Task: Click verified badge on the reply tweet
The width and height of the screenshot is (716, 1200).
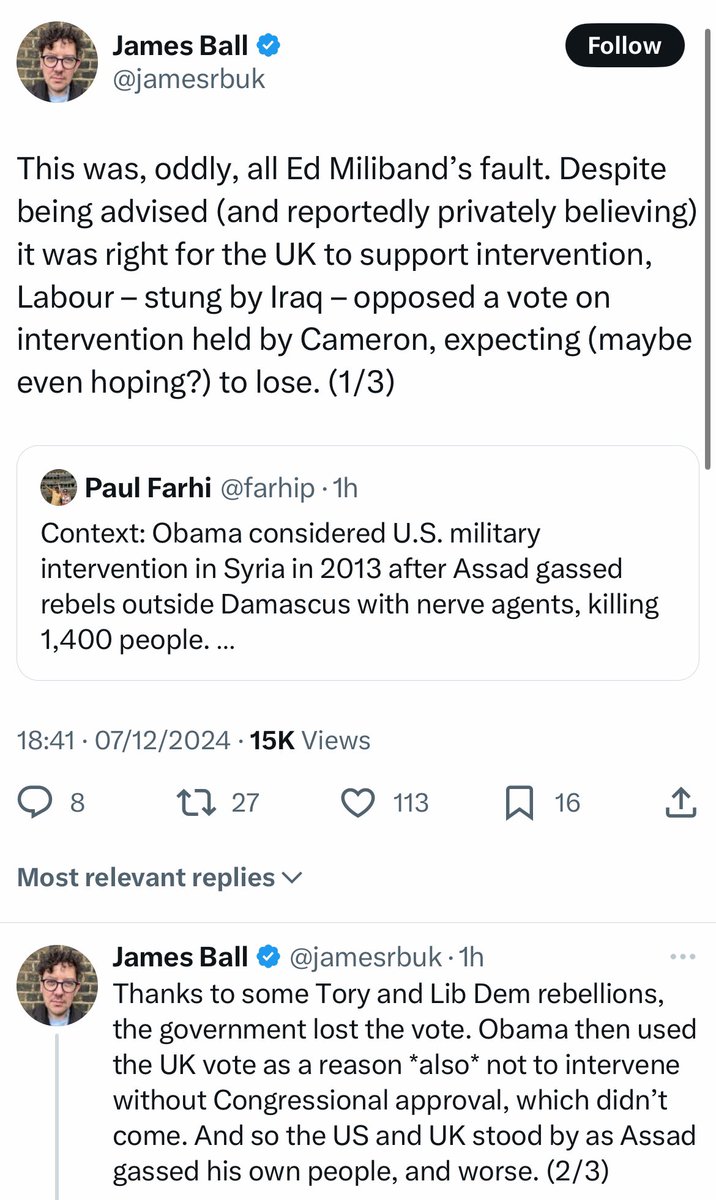Action: pyautogui.click(x=269, y=957)
